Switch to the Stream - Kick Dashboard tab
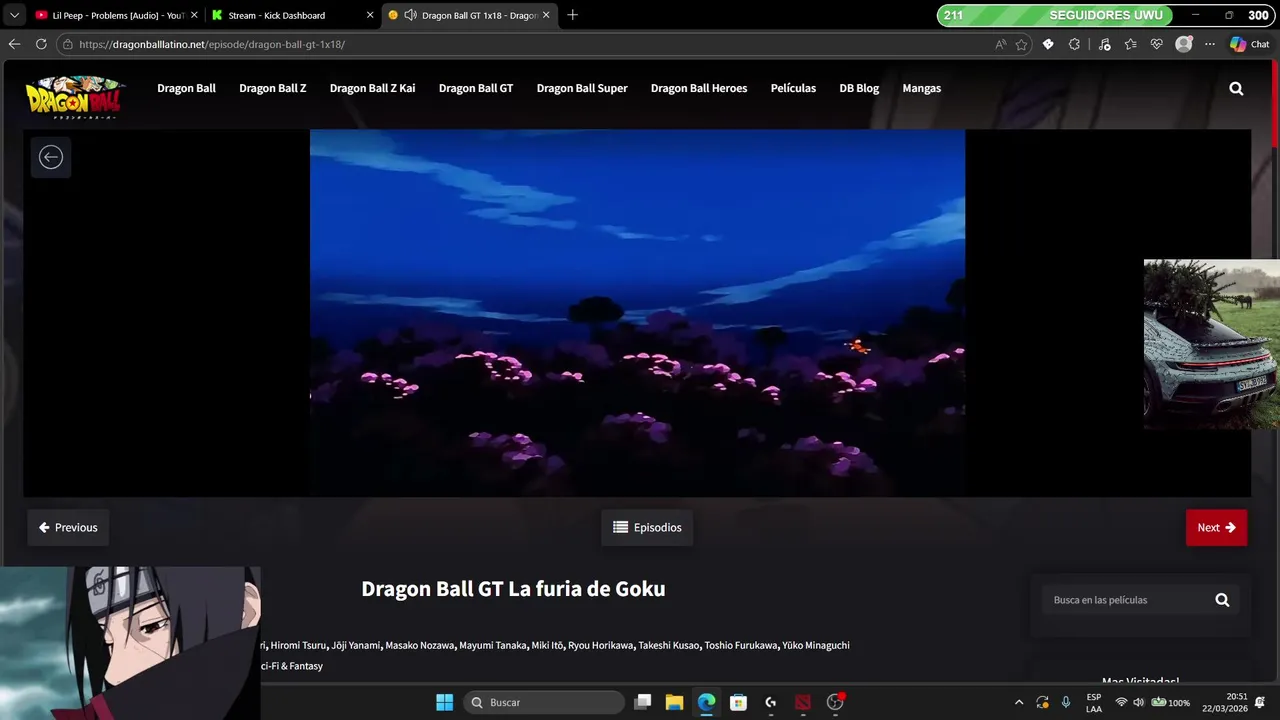The image size is (1280, 720). point(293,15)
